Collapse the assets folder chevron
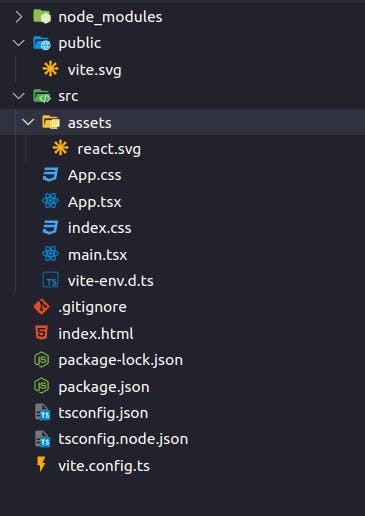 28,122
